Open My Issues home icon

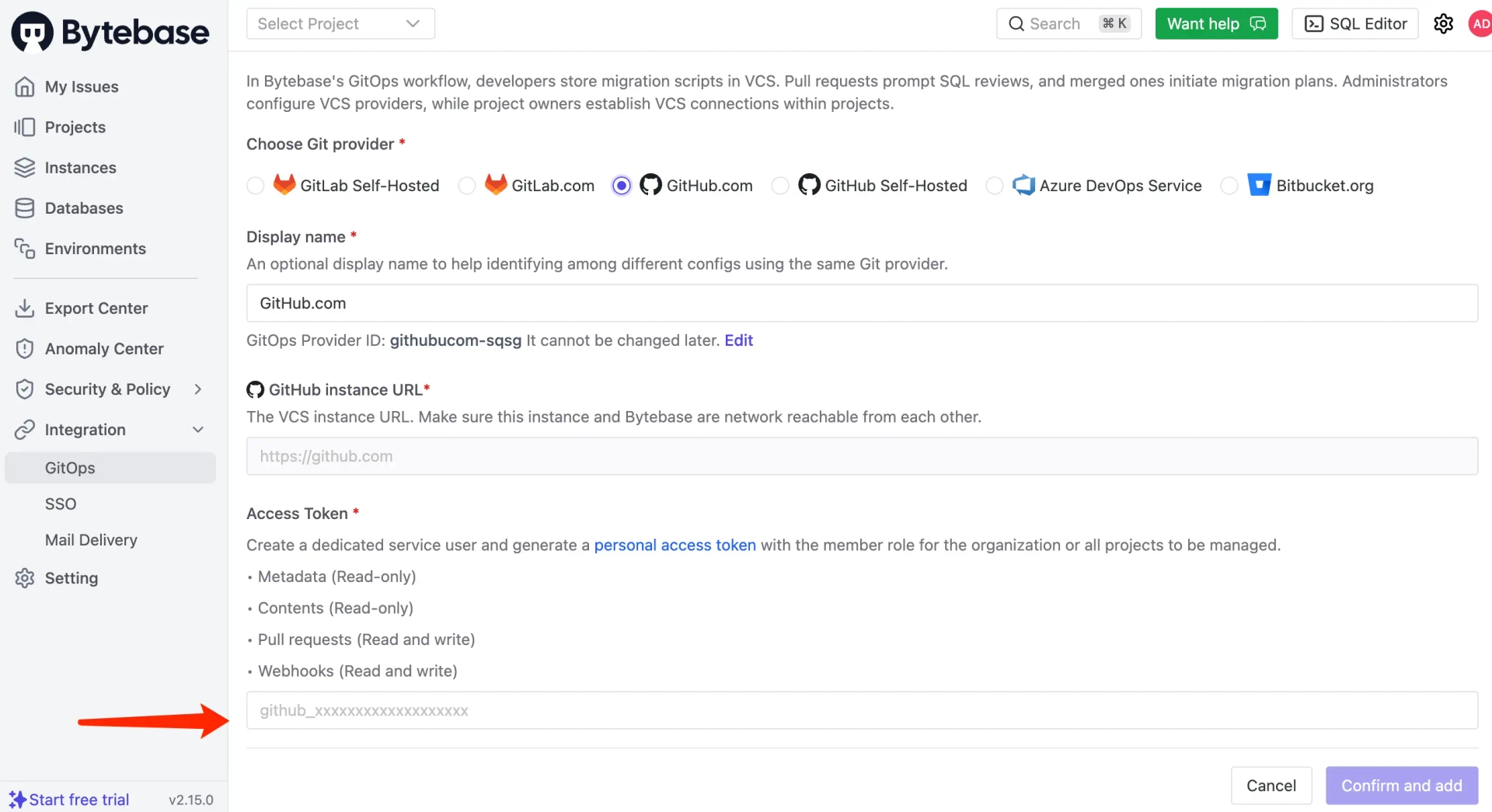(x=25, y=87)
